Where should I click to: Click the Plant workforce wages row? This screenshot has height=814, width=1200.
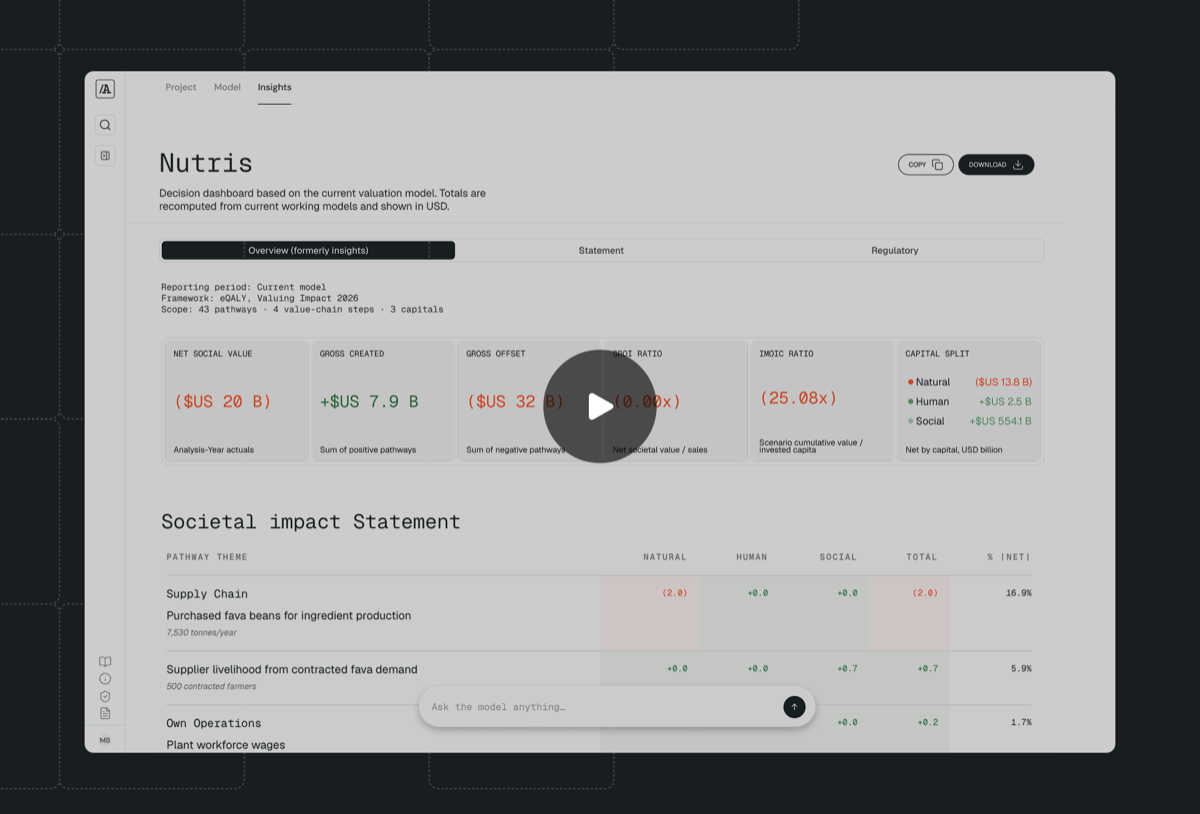[226, 745]
